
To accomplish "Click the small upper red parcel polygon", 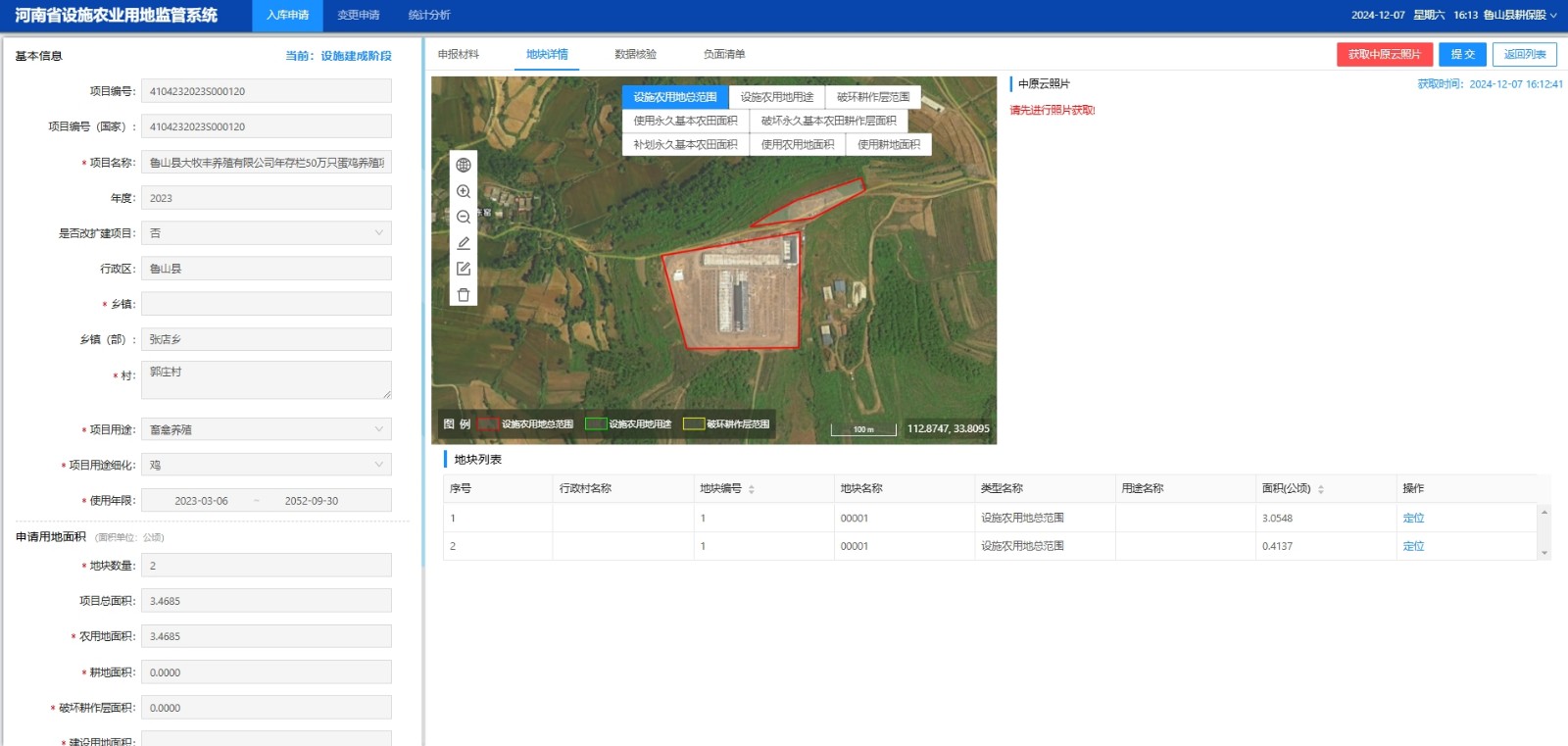I will 809,201.
